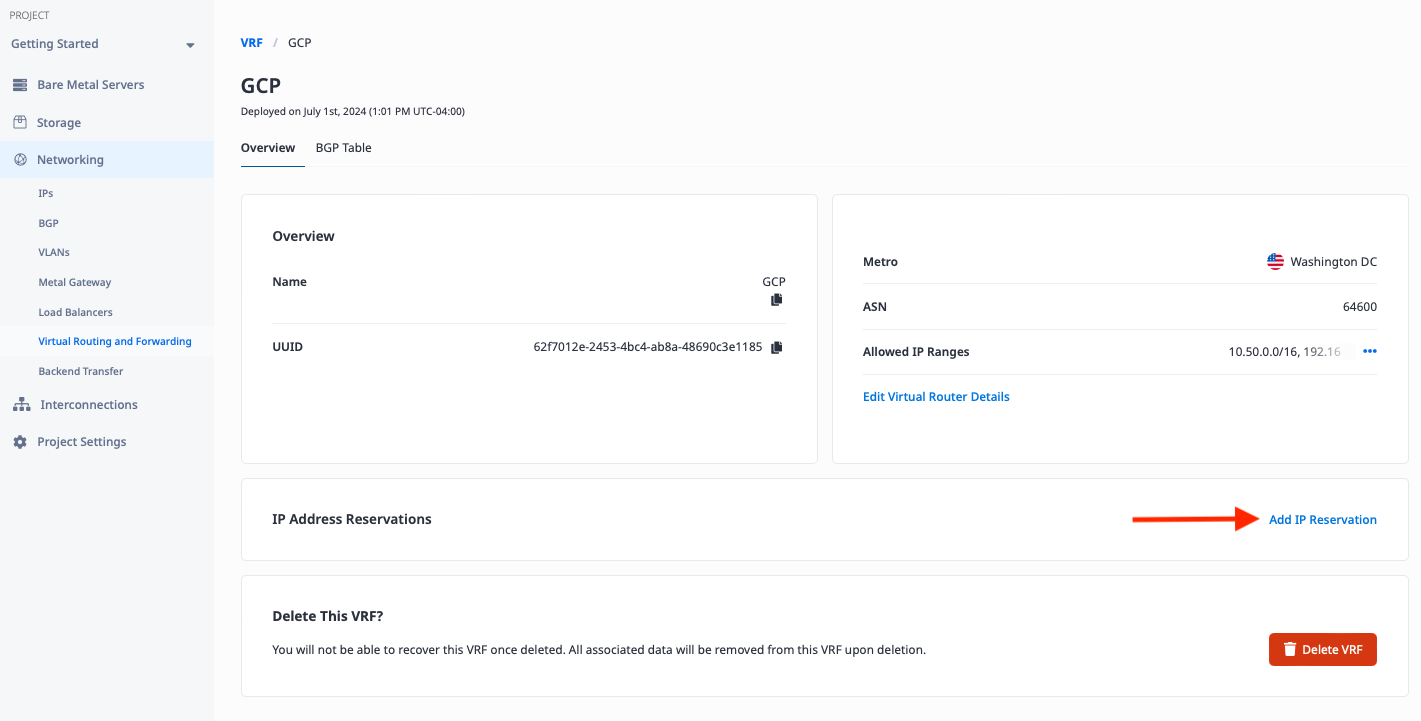Collapse the Networking menu

pos(106,160)
